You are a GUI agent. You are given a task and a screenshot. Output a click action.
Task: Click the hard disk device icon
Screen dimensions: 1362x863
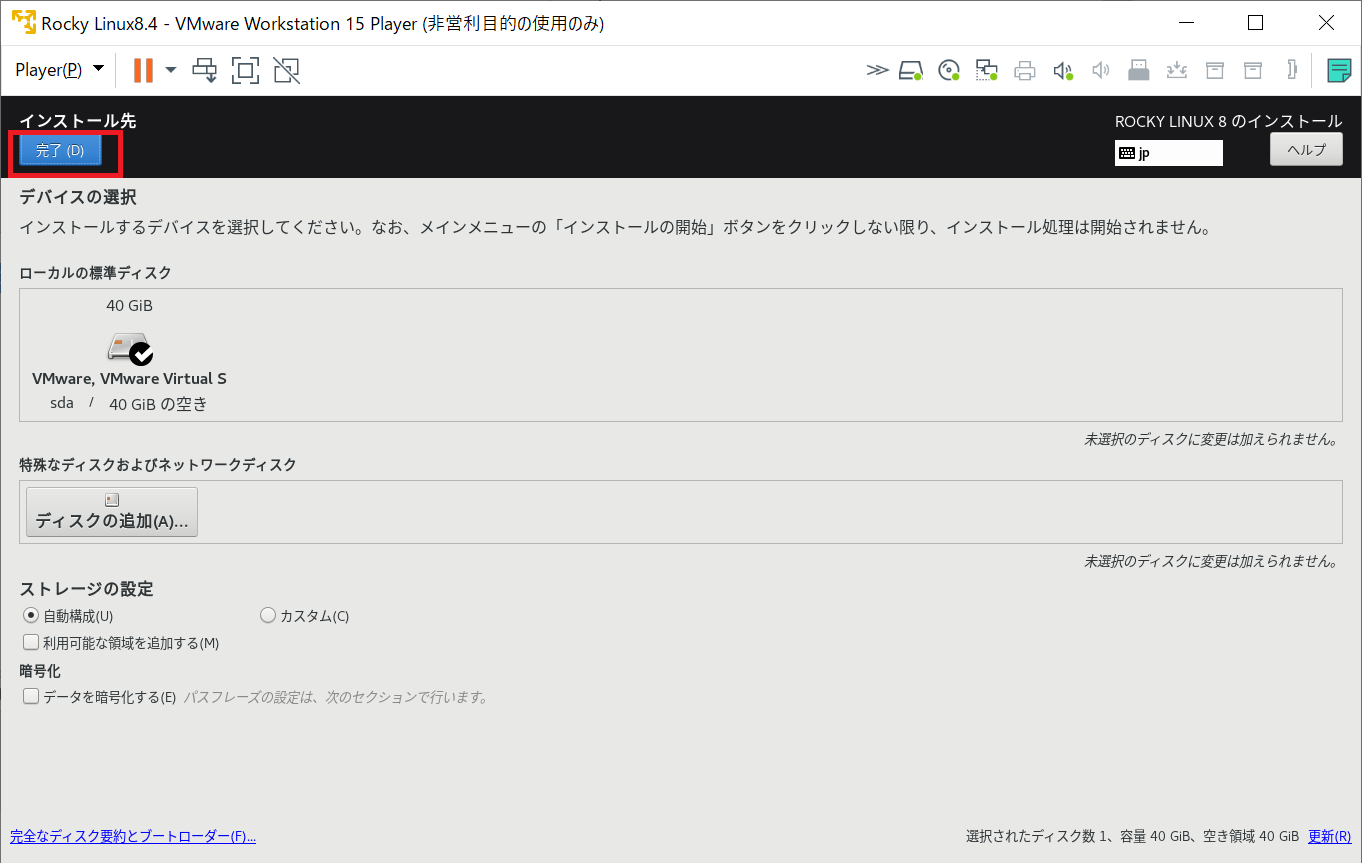pos(910,70)
